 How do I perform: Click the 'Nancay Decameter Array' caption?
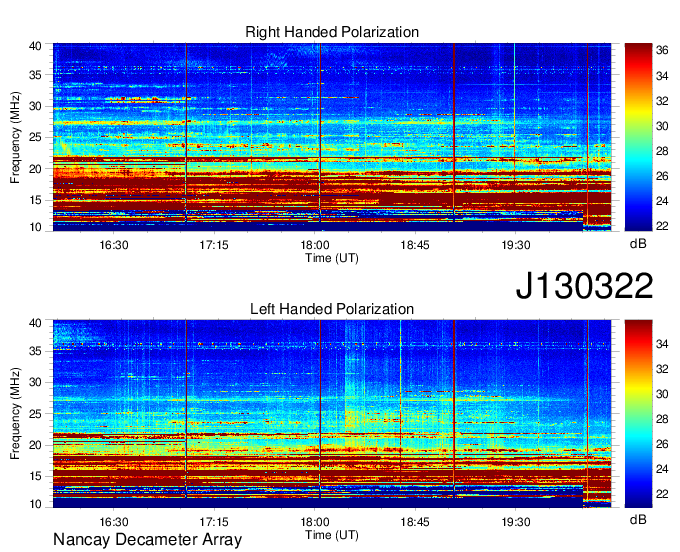pos(147,540)
